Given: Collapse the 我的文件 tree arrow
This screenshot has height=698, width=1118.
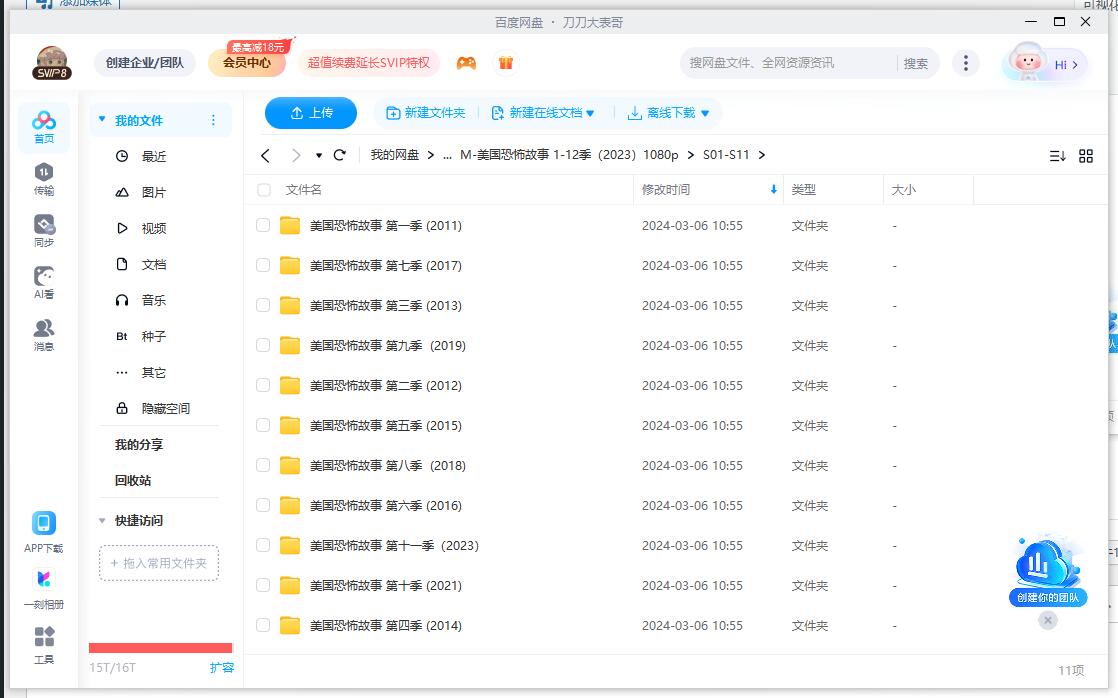Looking at the screenshot, I should coord(102,120).
